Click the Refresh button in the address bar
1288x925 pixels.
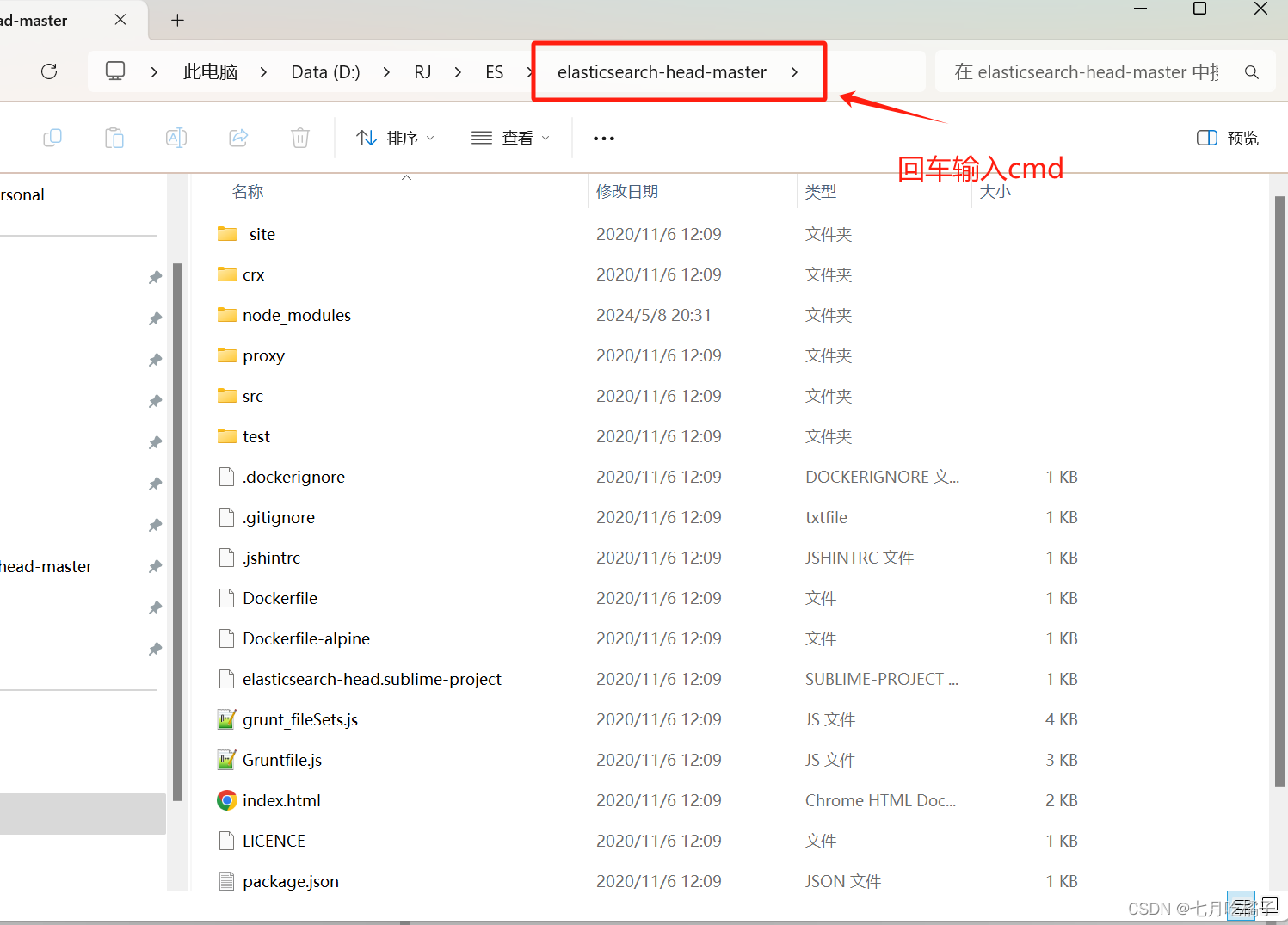click(49, 71)
